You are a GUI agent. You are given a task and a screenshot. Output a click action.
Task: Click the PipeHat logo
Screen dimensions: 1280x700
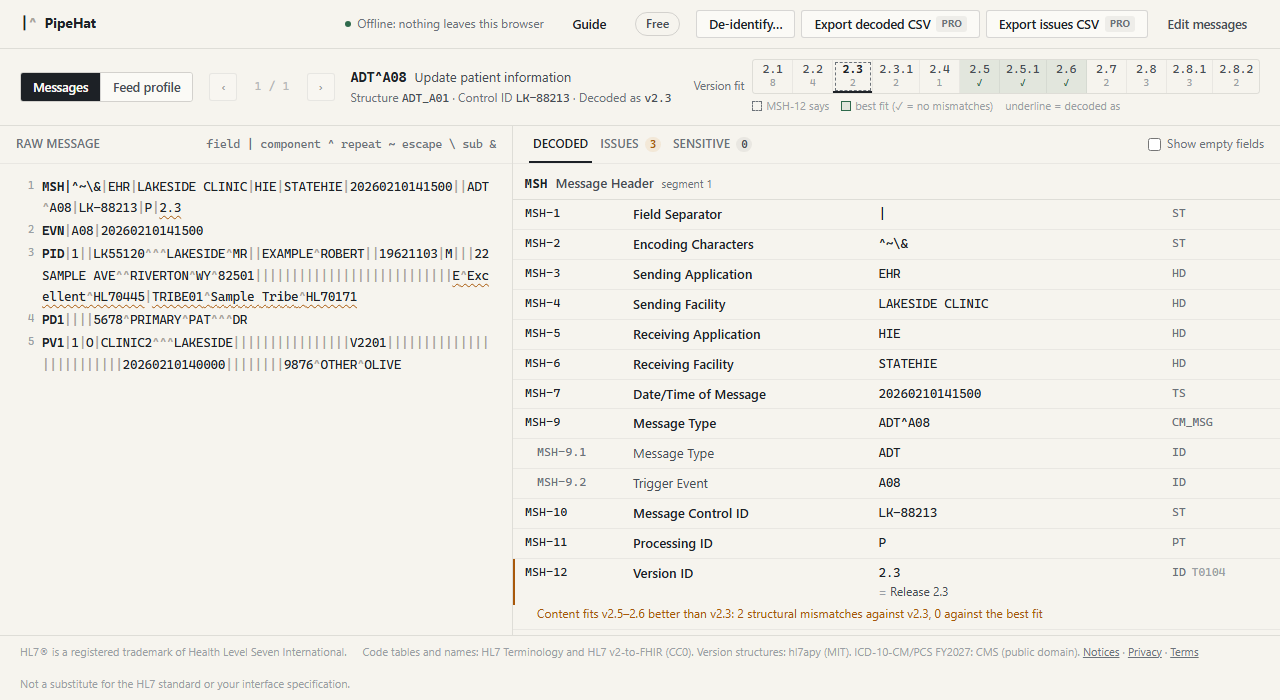59,24
